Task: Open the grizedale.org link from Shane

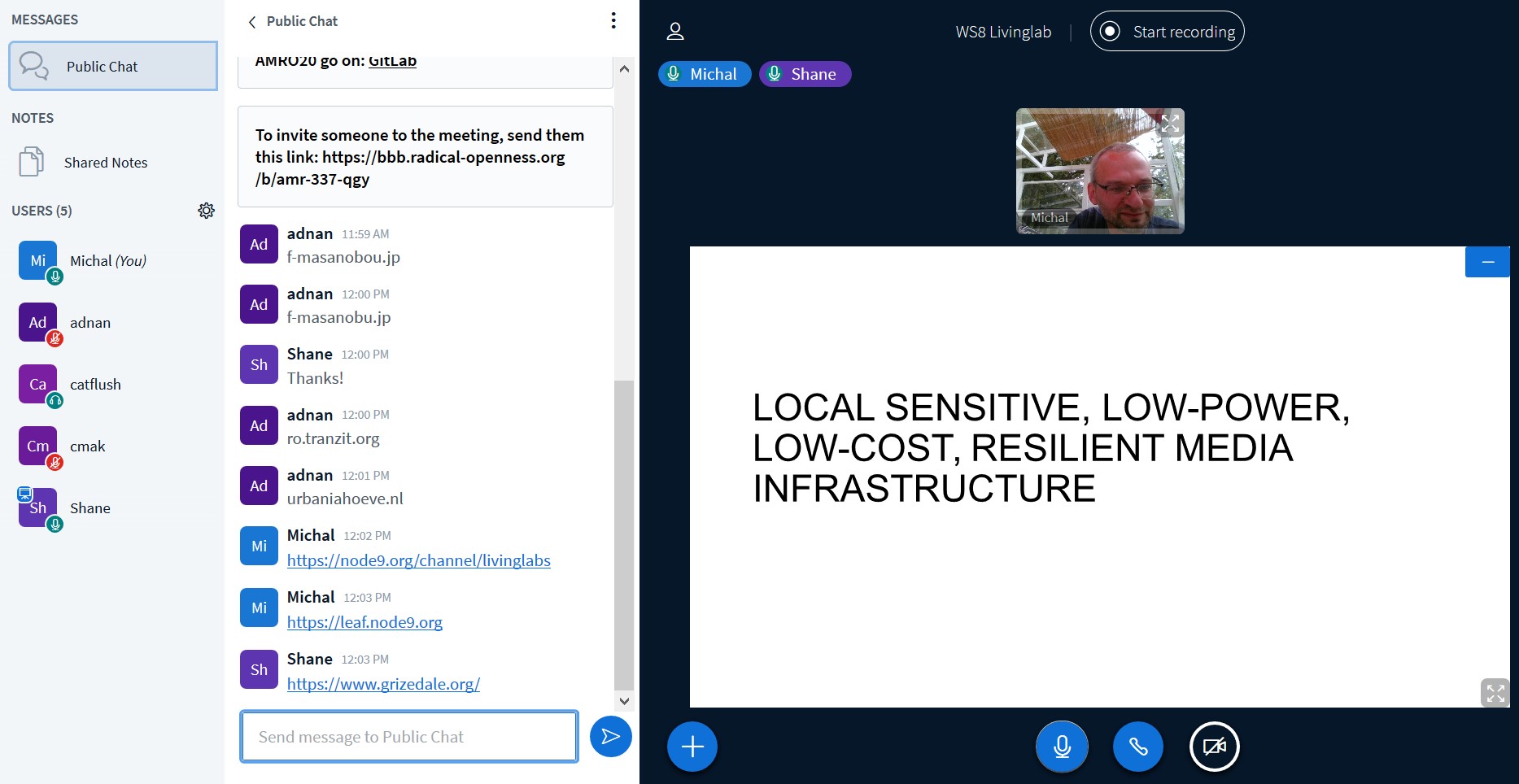Action: pyautogui.click(x=383, y=684)
